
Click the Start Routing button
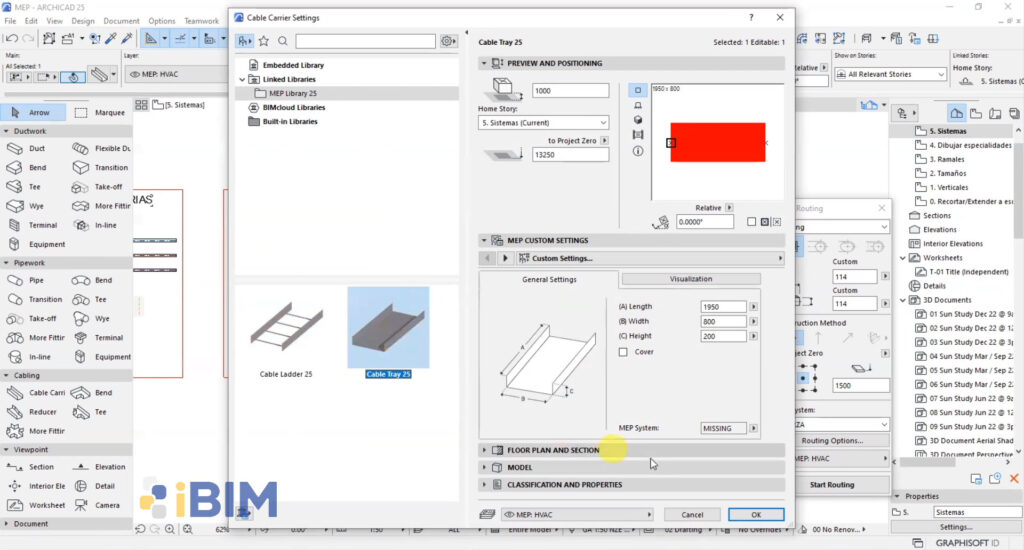tap(832, 485)
